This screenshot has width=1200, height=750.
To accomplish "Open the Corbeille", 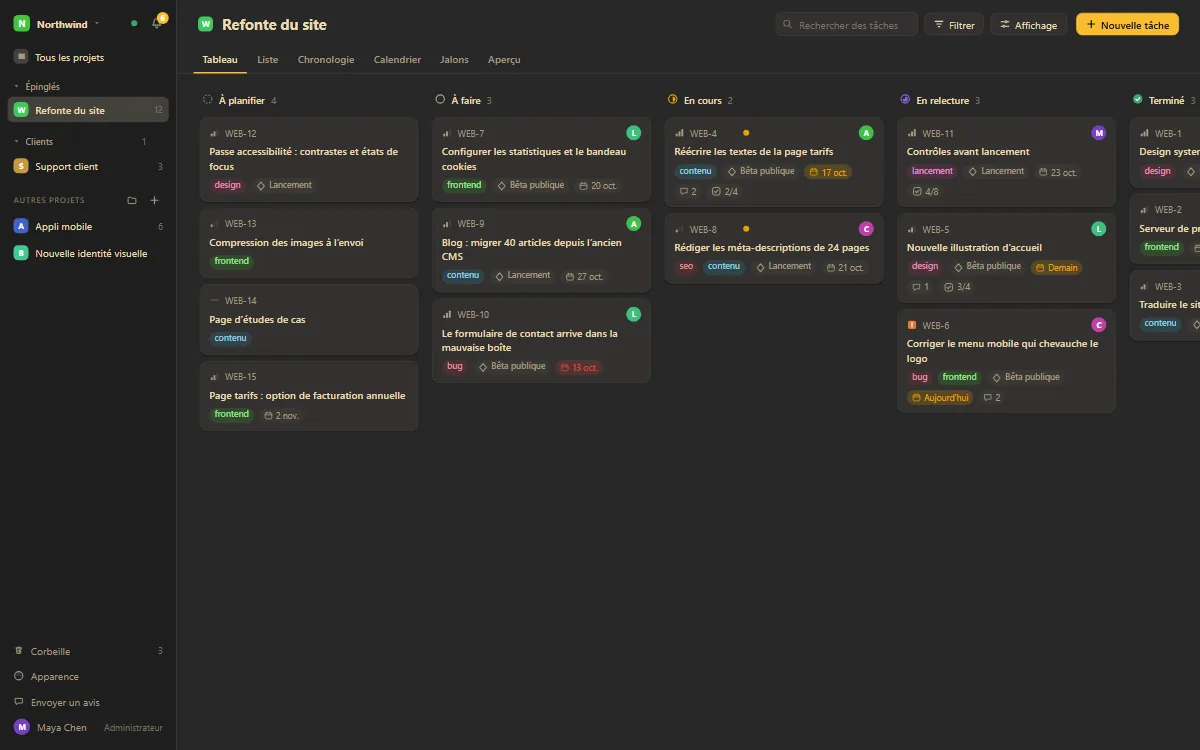I will point(89,651).
